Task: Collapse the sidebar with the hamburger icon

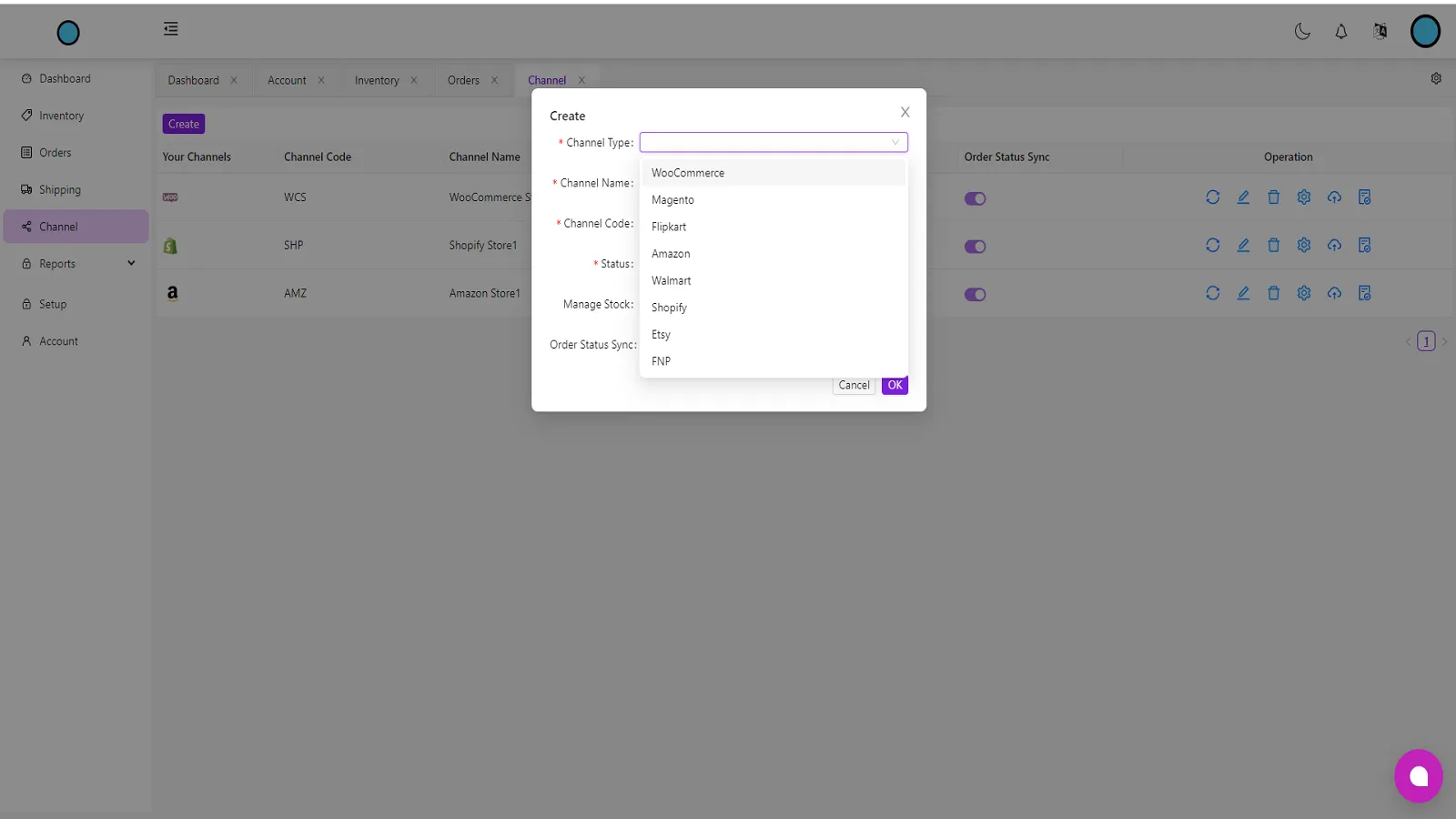Action: (x=170, y=28)
